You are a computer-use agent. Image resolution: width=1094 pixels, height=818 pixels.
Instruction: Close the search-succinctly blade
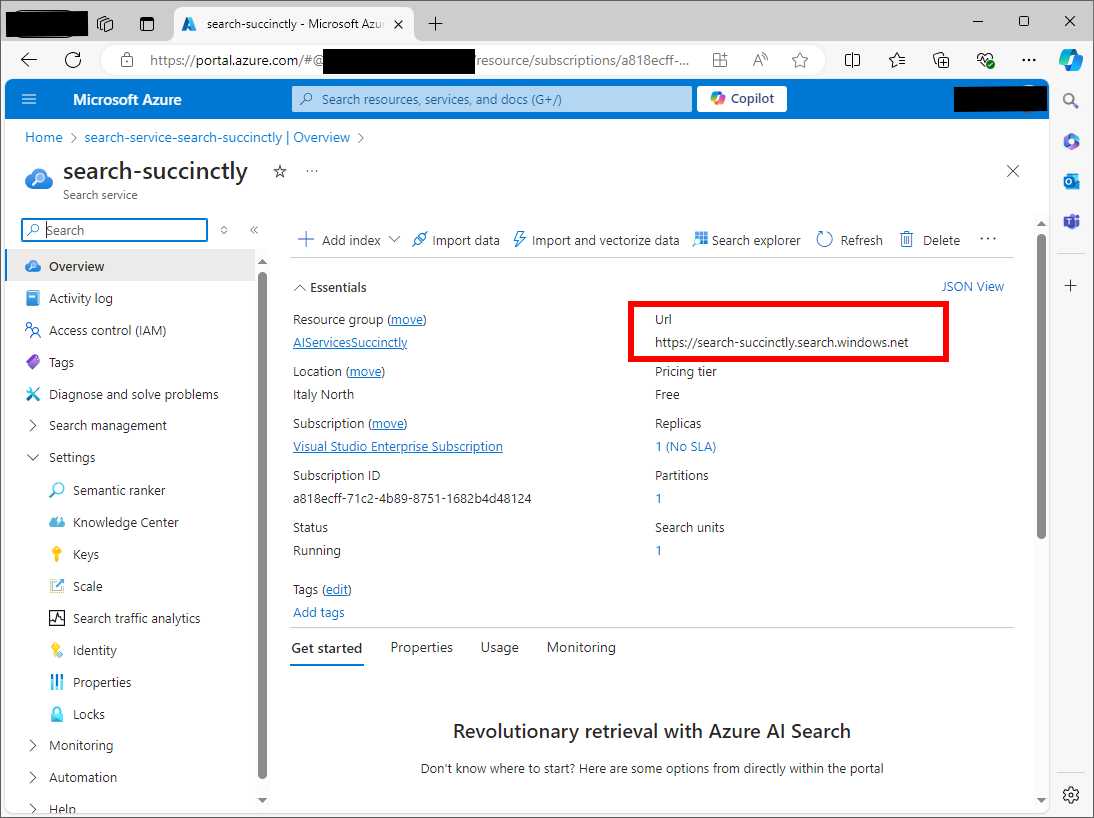tap(1013, 171)
